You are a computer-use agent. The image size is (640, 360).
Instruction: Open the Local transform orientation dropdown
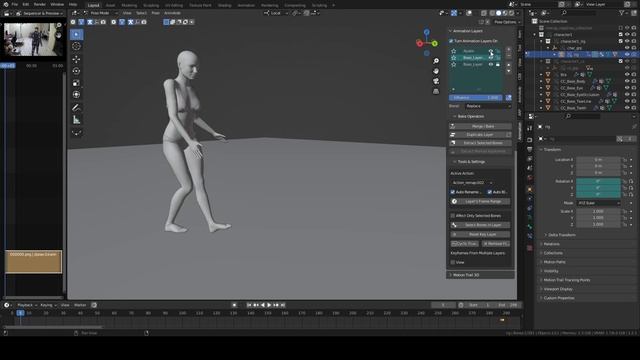click(x=276, y=13)
